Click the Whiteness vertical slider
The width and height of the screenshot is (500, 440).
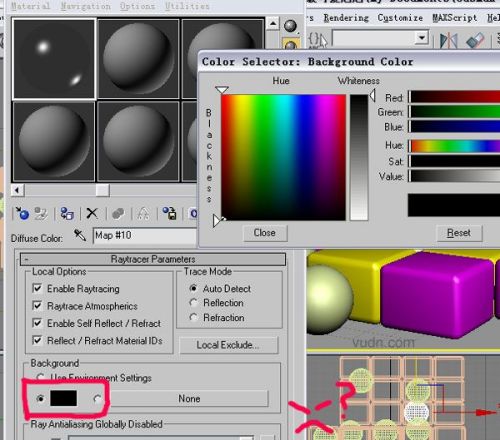359,157
